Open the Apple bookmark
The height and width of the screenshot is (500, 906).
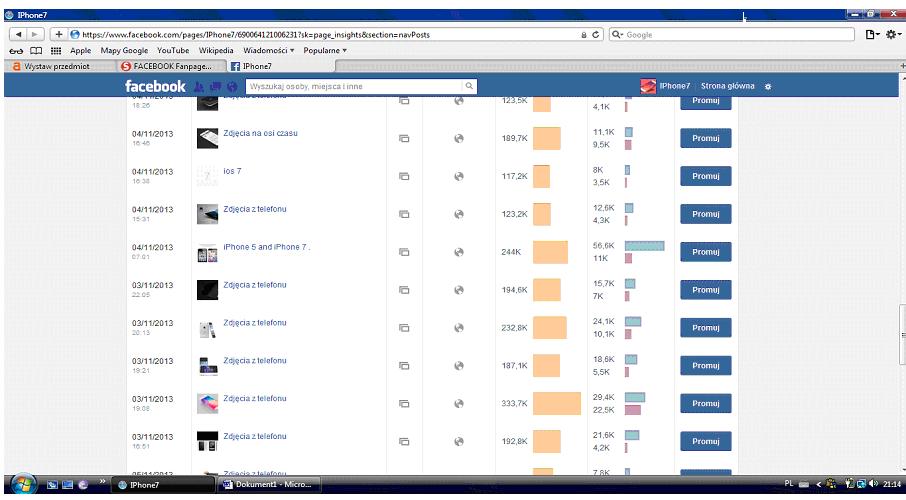(x=80, y=51)
